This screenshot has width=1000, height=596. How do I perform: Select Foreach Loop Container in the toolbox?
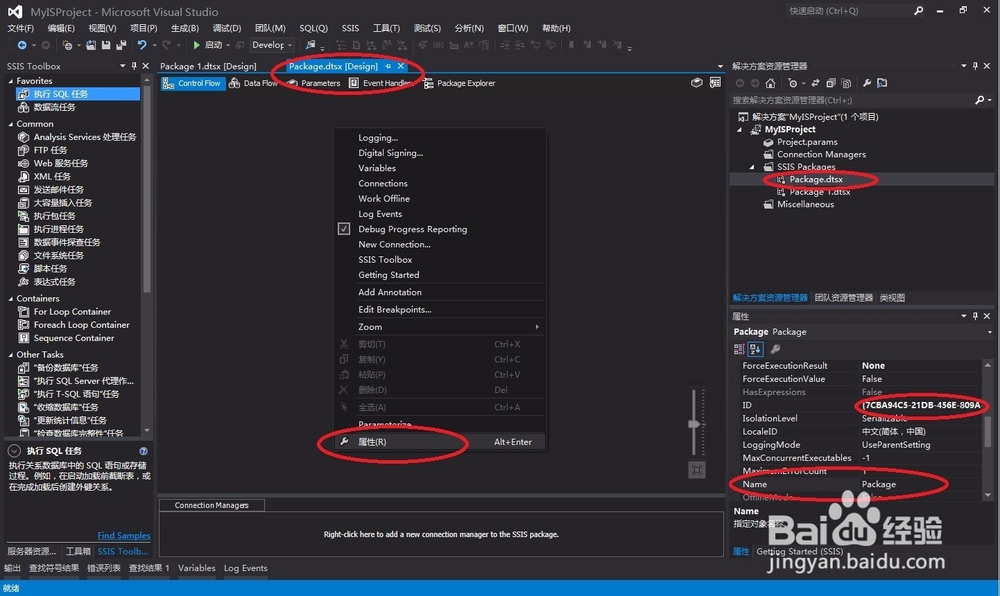(81, 325)
